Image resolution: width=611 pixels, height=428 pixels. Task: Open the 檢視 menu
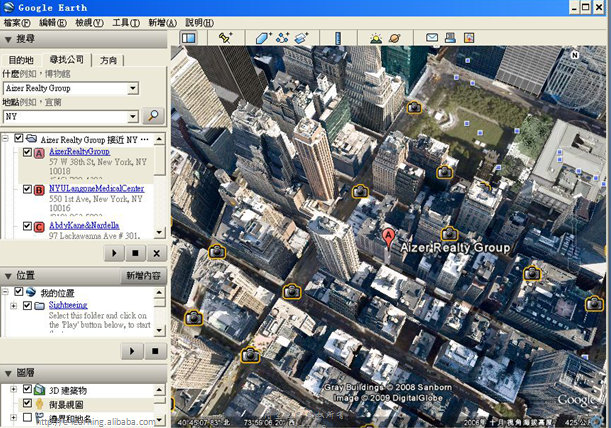(x=90, y=23)
